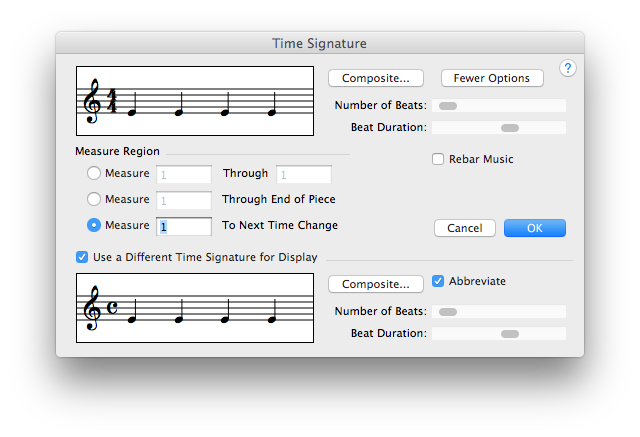Image resolution: width=640 pixels, height=437 pixels.
Task: Select Measure To Next Time Change radio
Action: pyautogui.click(x=96, y=225)
